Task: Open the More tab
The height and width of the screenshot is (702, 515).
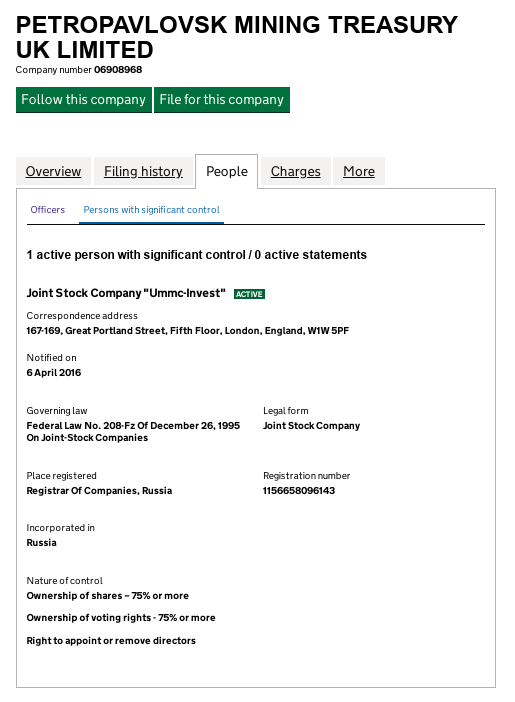Action: (x=359, y=171)
